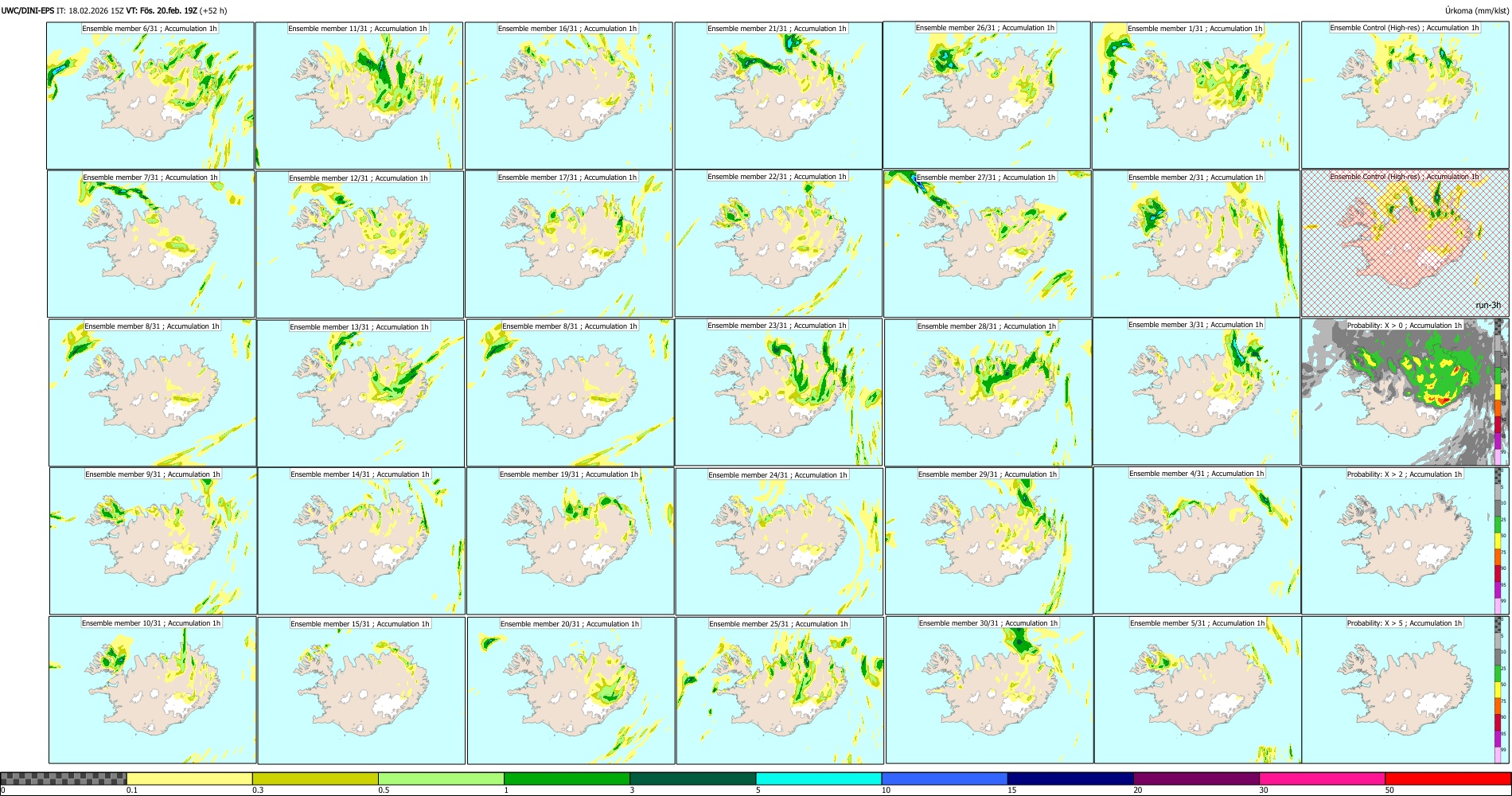Pick the dark green 3–5 legend swatch
Viewport: 1512px width, 796px height.
(x=692, y=778)
